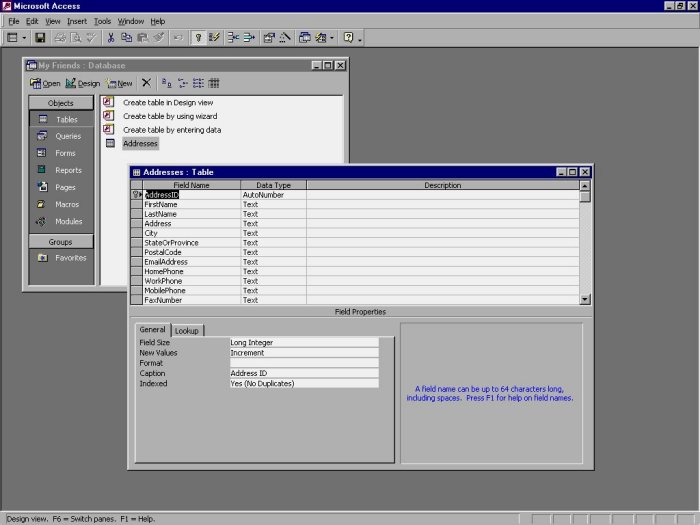Open the Insert menu
The width and height of the screenshot is (700, 525).
[77, 21]
